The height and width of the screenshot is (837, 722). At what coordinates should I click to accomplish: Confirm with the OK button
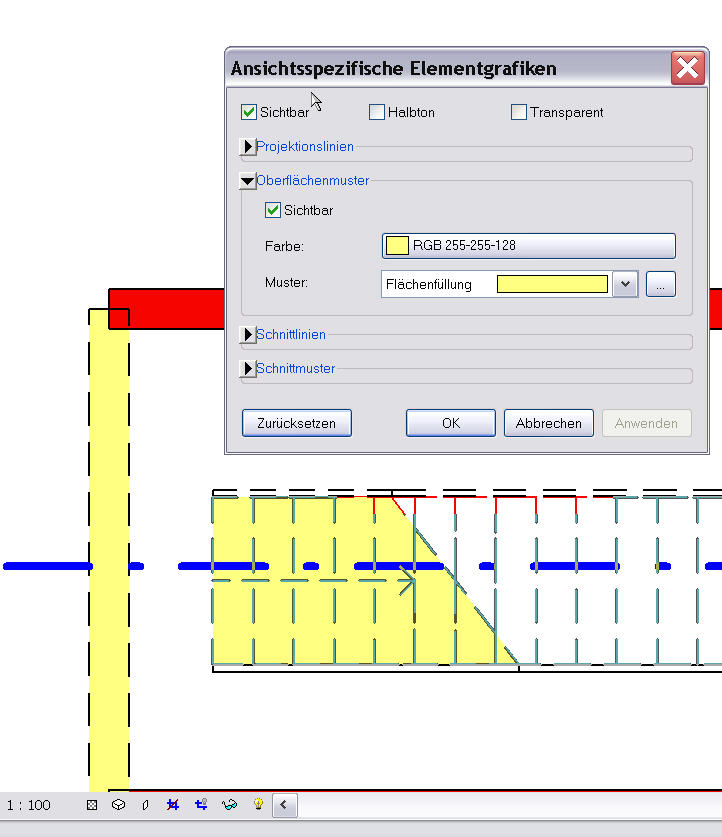(451, 423)
